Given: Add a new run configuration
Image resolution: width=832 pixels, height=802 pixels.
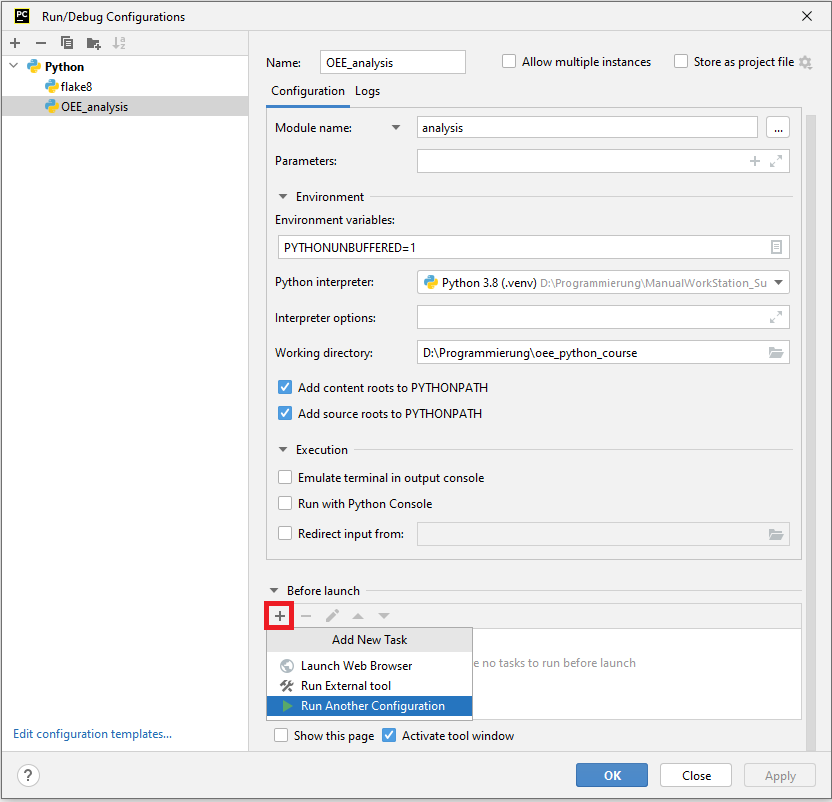Looking at the screenshot, I should [x=14, y=43].
